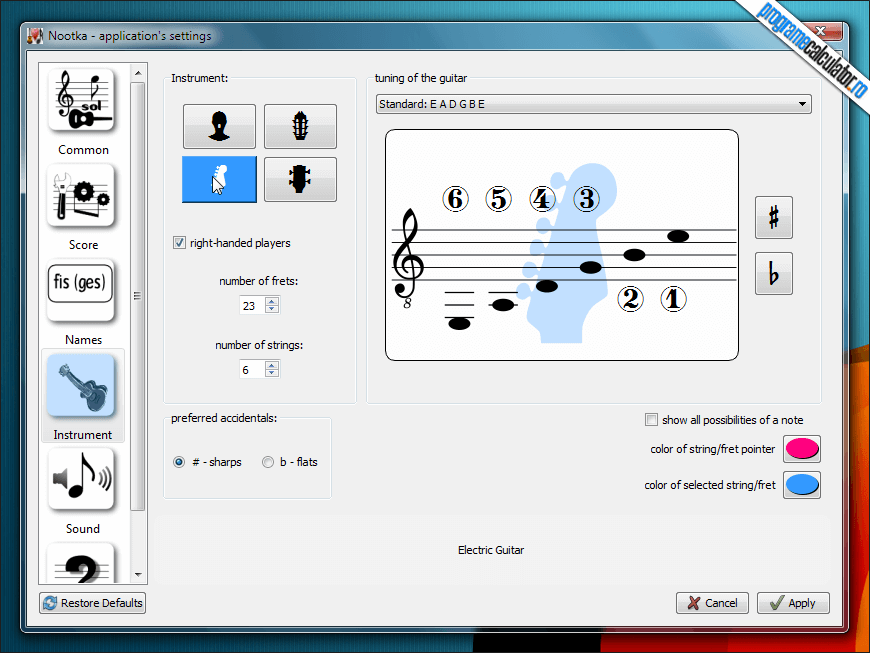Click the Nootka app icon in title bar

[35, 36]
